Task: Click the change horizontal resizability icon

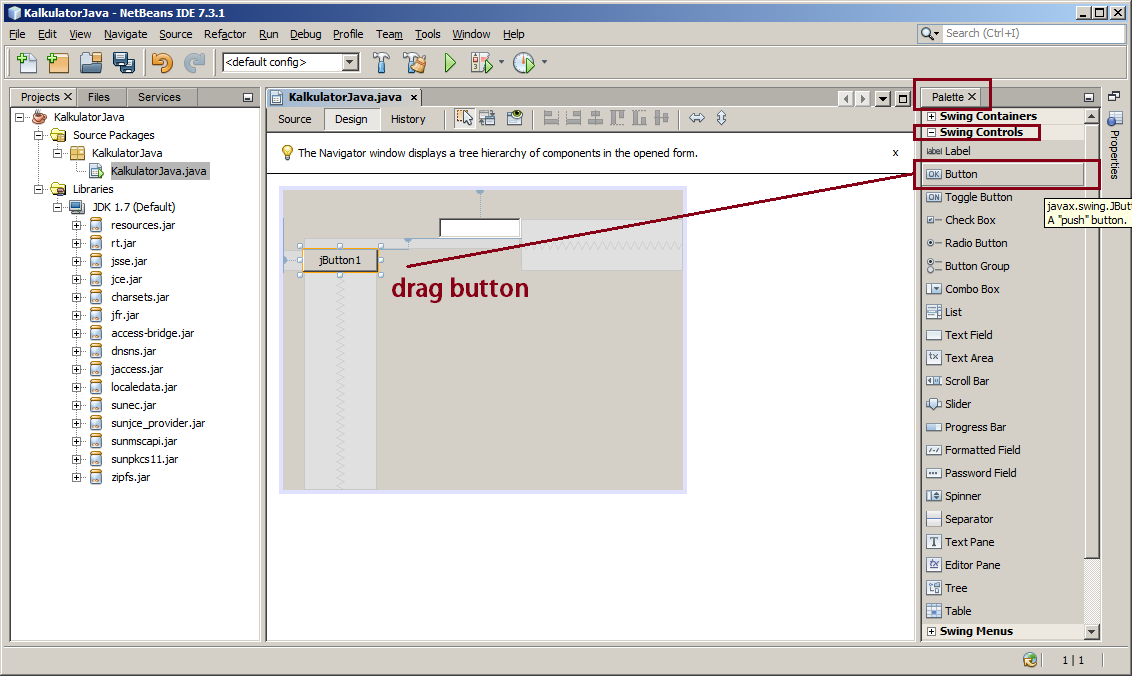Action: 697,118
